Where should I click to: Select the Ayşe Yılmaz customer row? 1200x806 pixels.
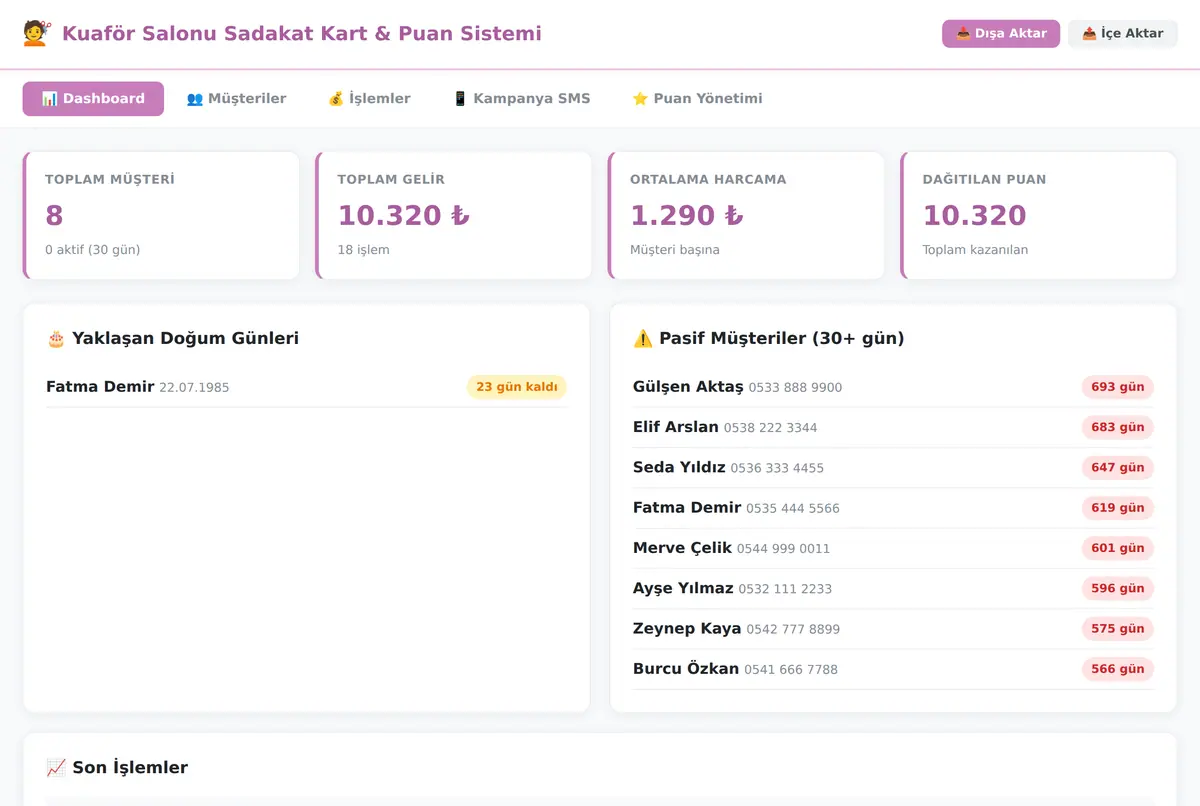(893, 588)
